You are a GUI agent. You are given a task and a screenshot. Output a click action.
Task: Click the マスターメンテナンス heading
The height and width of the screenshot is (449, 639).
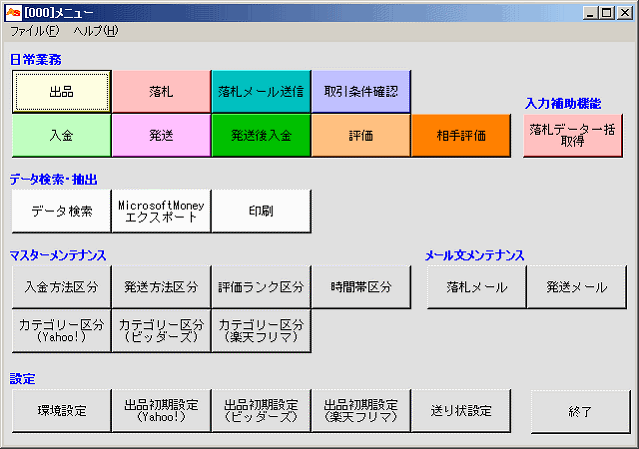pyautogui.click(x=57, y=255)
